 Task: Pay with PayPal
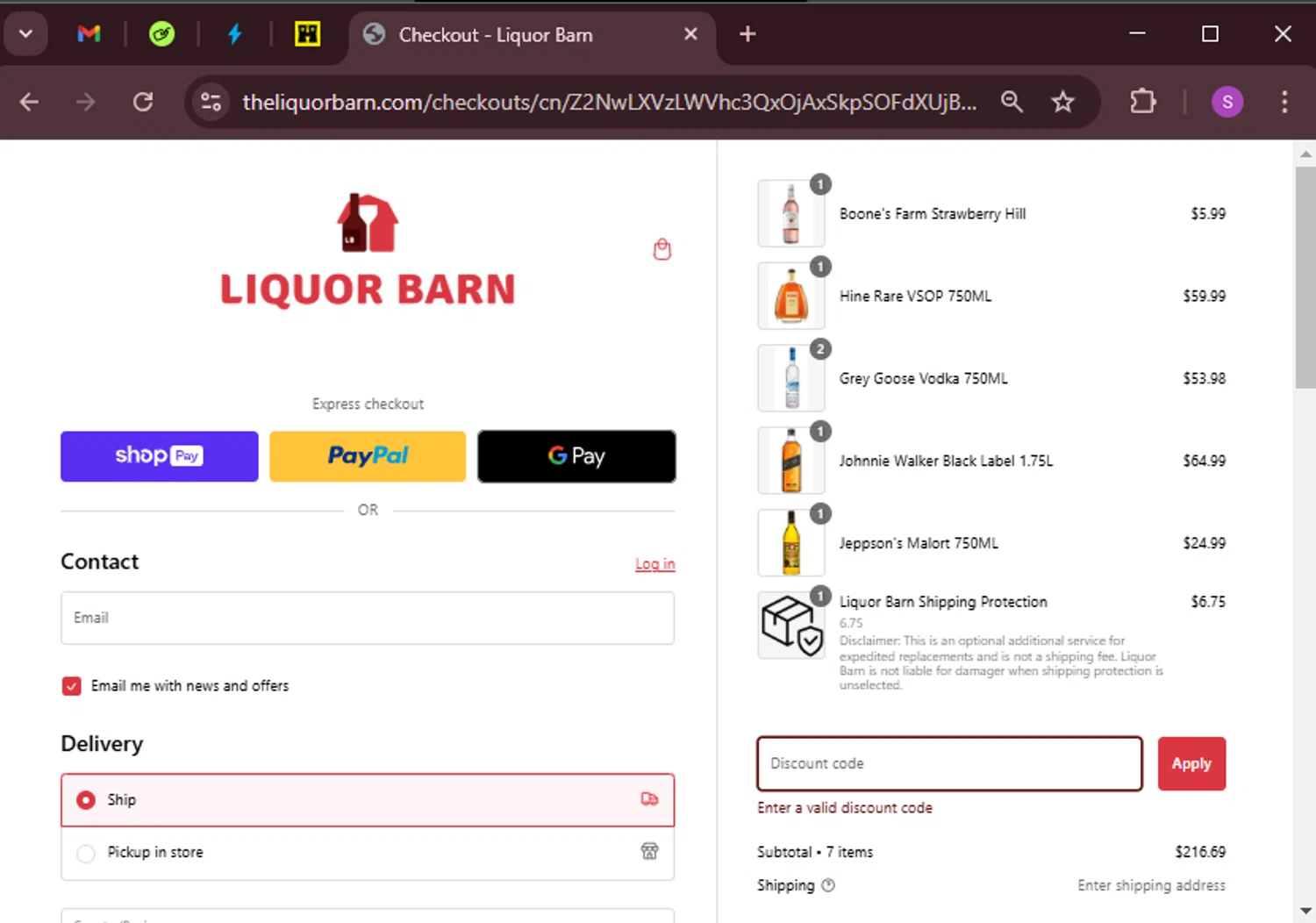point(368,456)
